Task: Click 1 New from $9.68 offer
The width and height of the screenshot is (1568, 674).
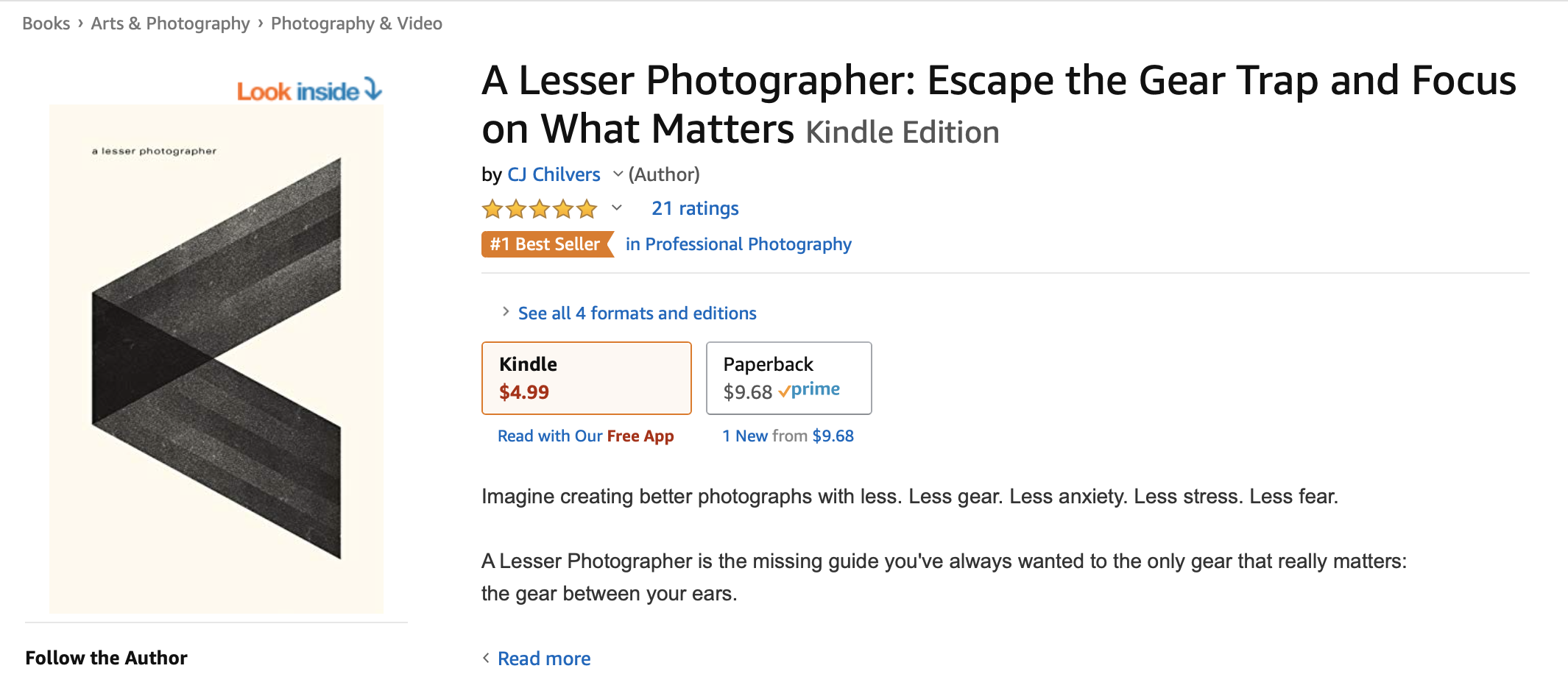Action: tap(788, 435)
